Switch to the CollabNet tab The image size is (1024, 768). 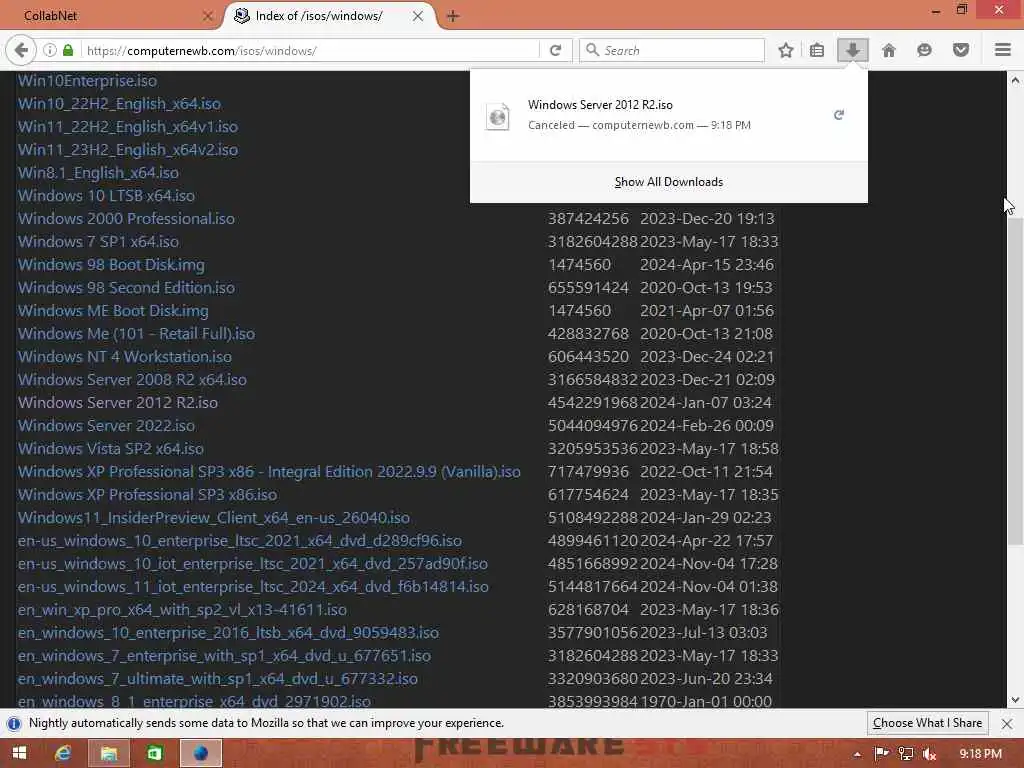(110, 16)
